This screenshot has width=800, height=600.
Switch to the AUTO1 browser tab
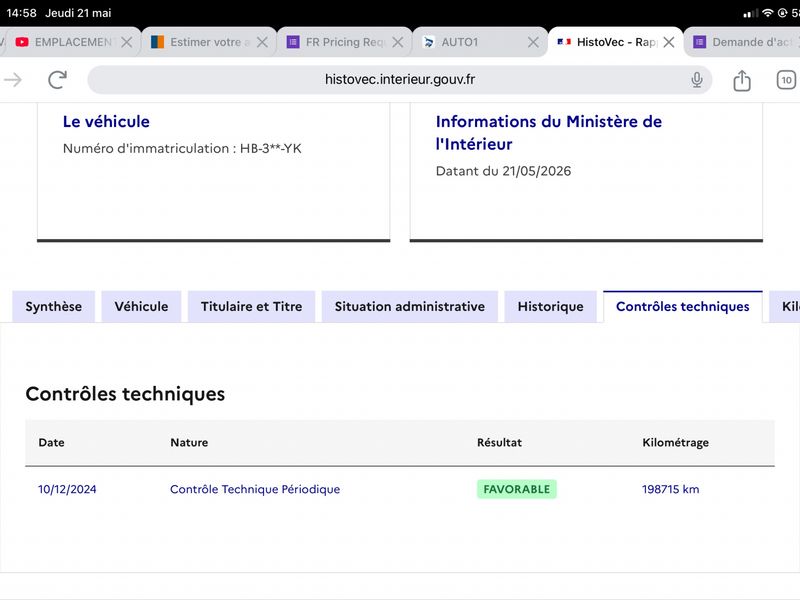[471, 42]
